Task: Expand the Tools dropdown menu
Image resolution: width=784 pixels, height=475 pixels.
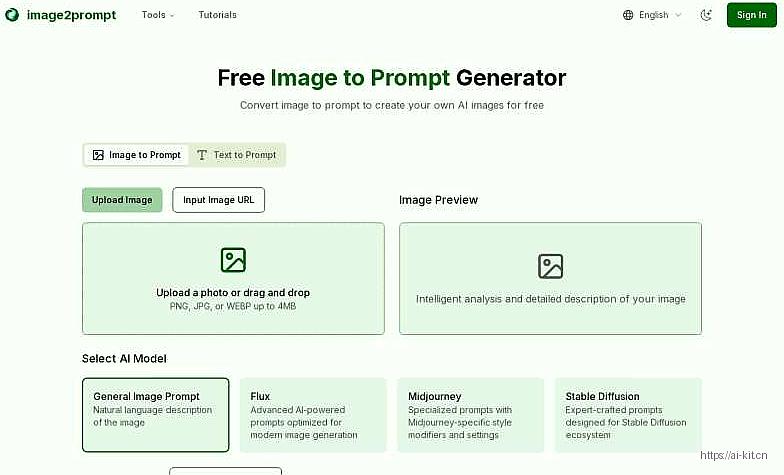Action: click(x=158, y=15)
